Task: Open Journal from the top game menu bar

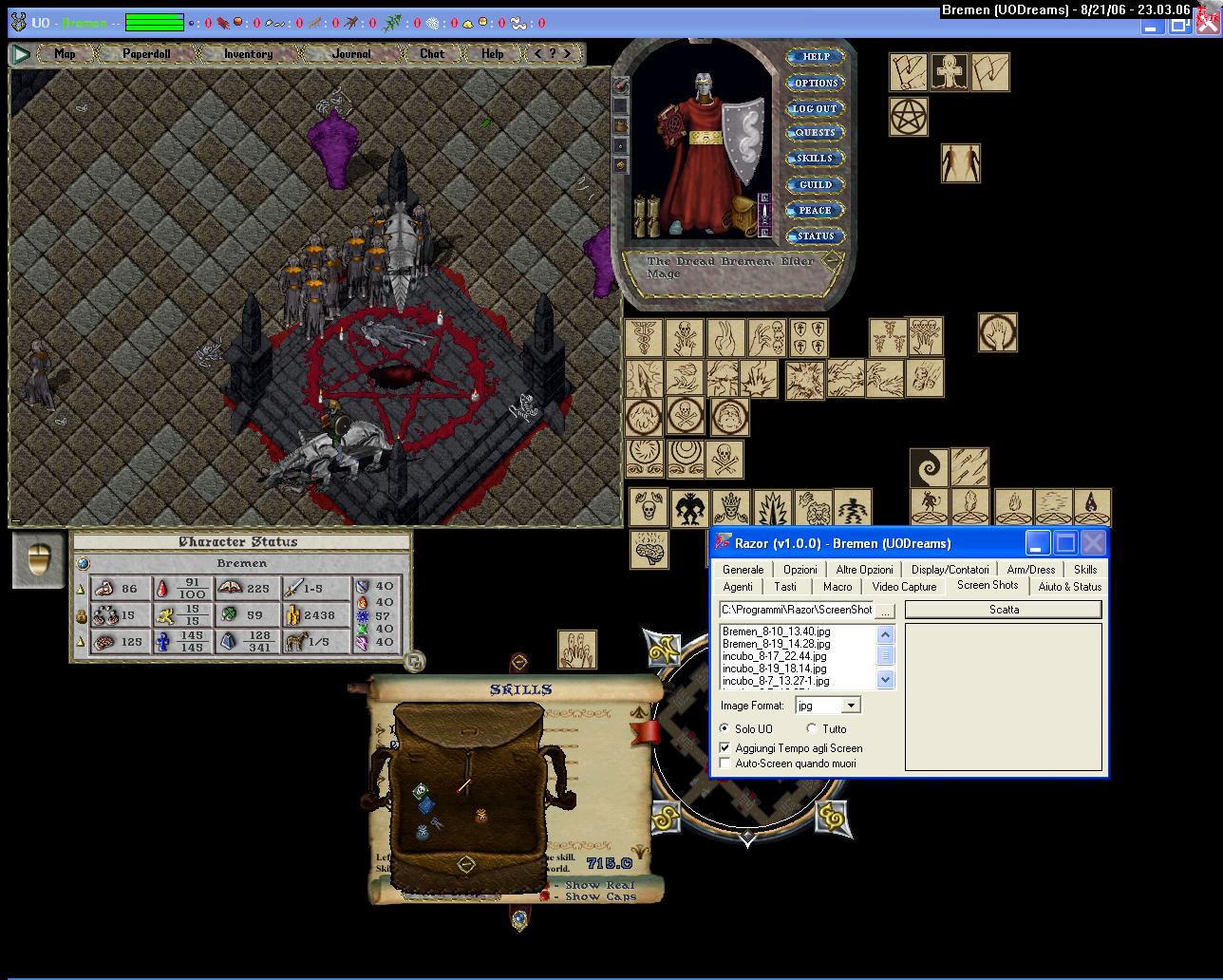Action: click(x=351, y=54)
